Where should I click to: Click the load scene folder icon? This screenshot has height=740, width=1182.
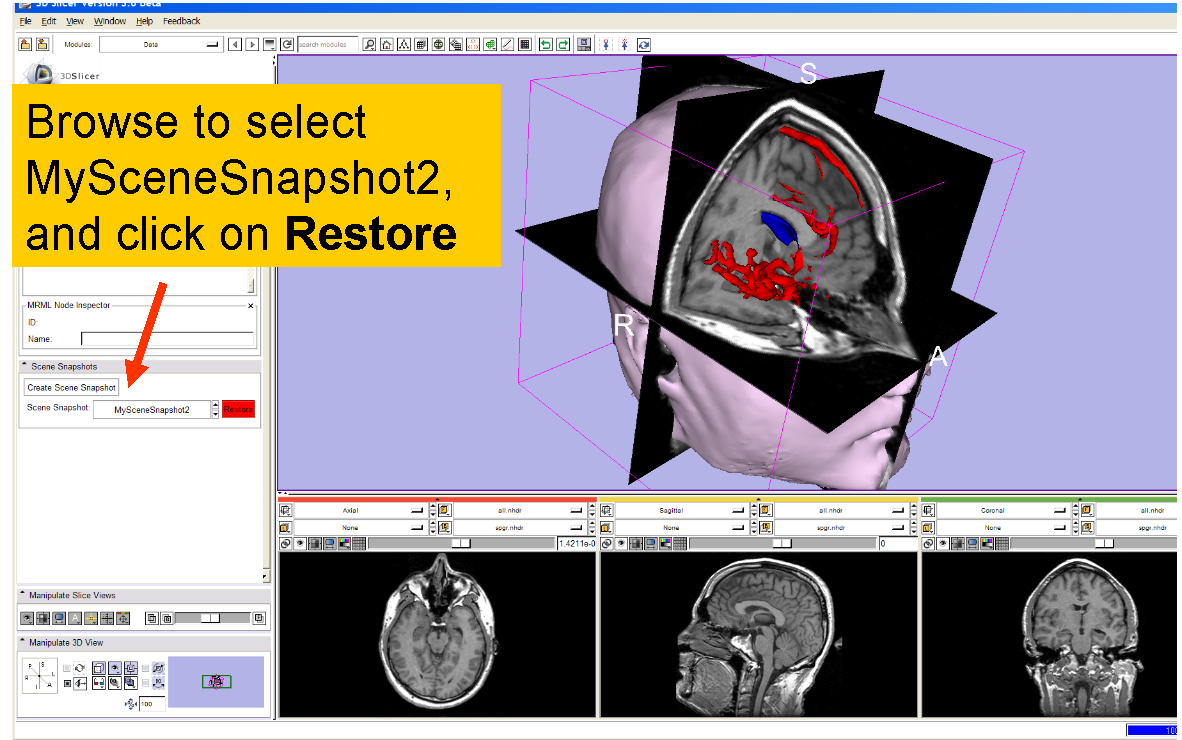point(25,44)
